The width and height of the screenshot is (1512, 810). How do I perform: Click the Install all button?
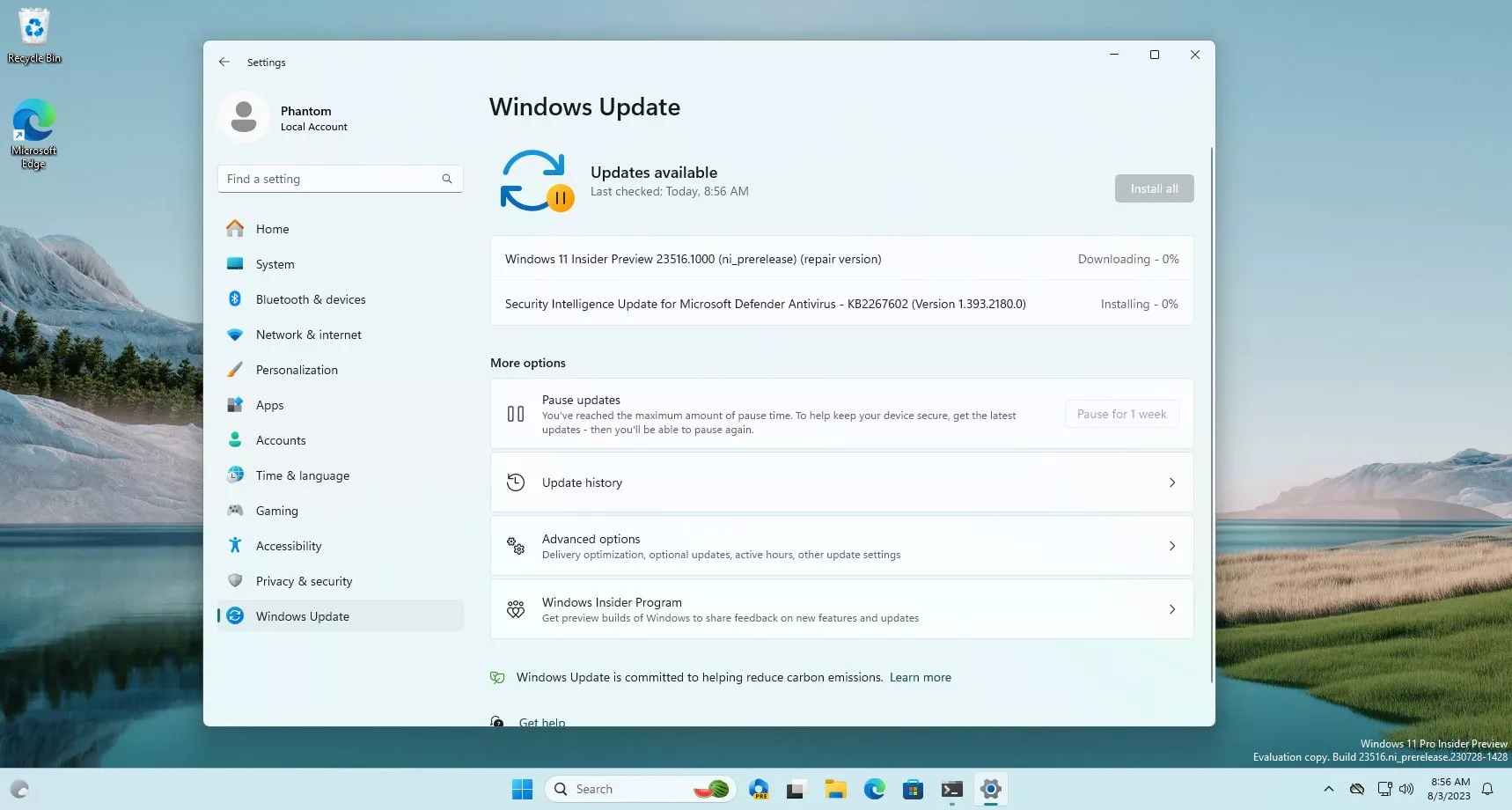1154,188
